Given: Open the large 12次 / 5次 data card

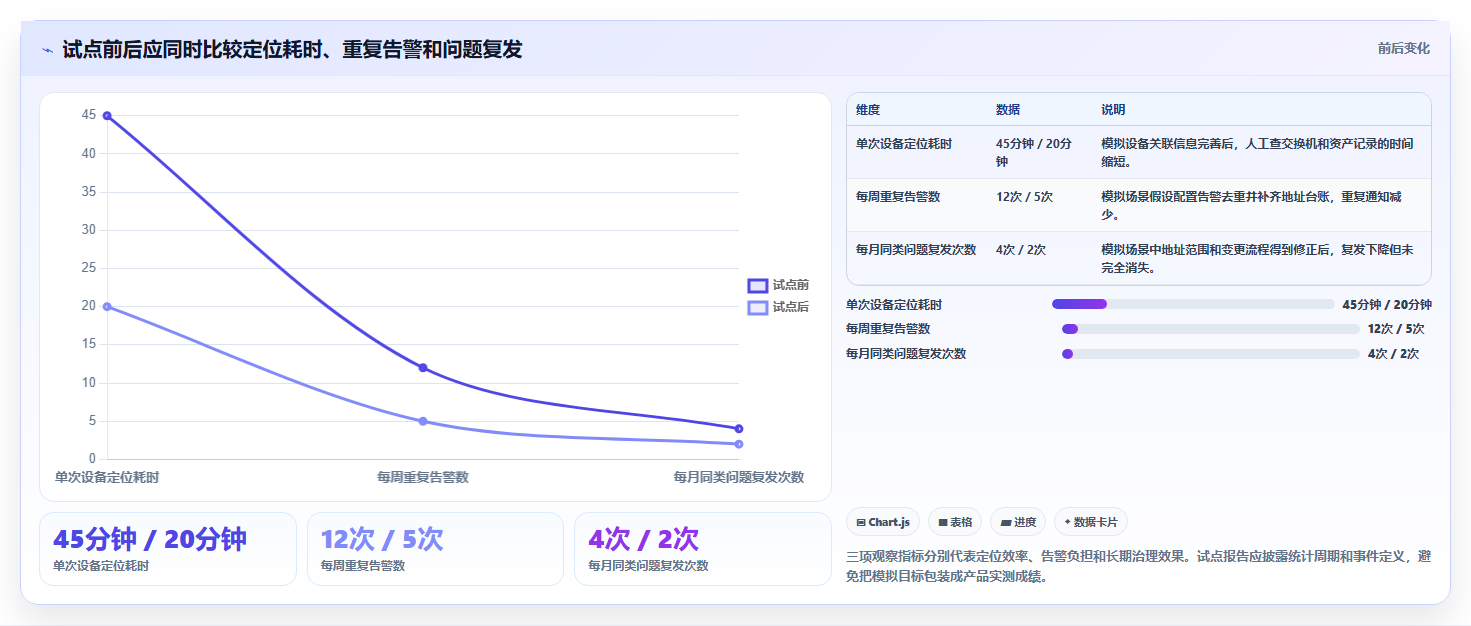Looking at the screenshot, I should pos(435,549).
